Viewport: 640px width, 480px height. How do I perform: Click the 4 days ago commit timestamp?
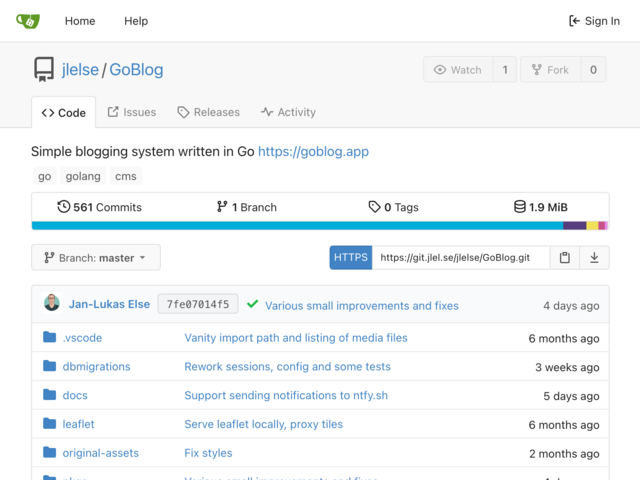point(571,306)
